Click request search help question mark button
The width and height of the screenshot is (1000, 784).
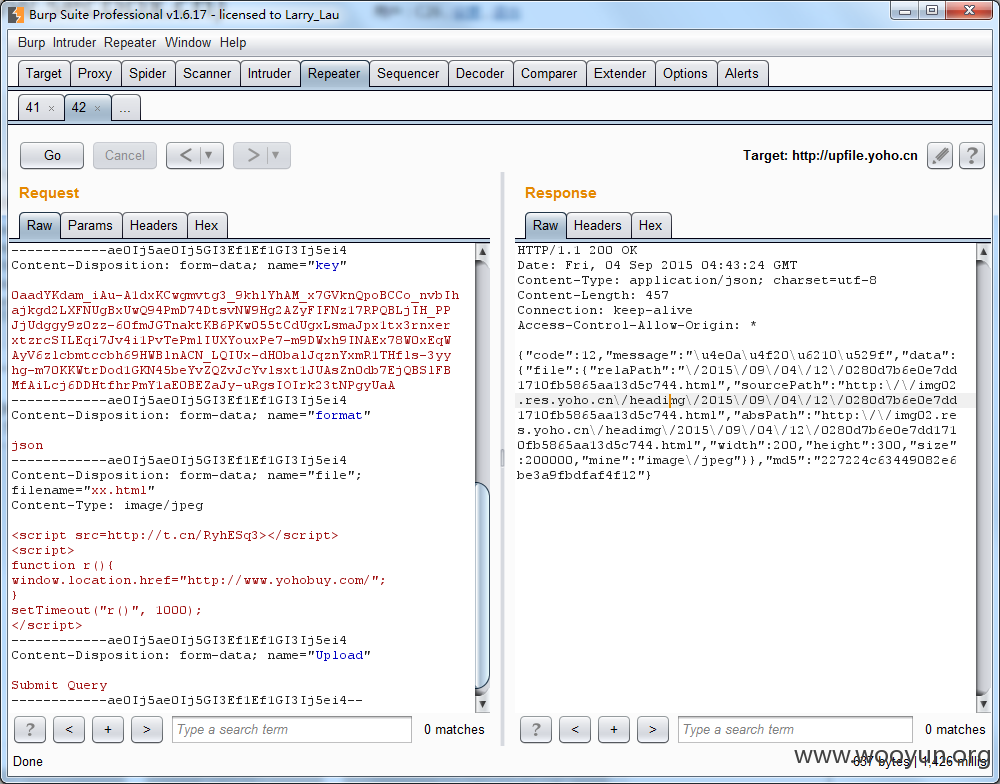click(29, 729)
